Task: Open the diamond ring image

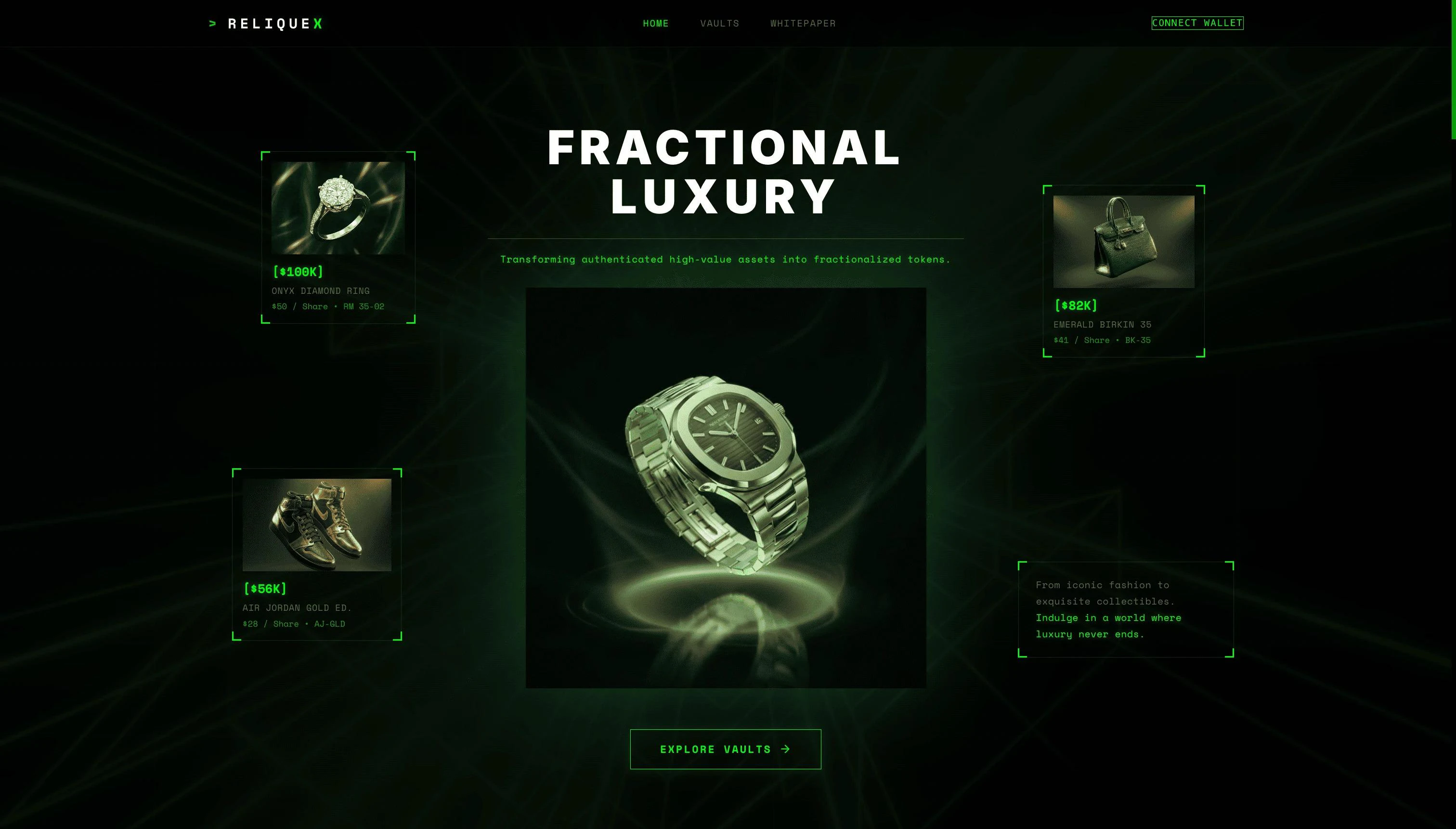Action: (x=338, y=207)
